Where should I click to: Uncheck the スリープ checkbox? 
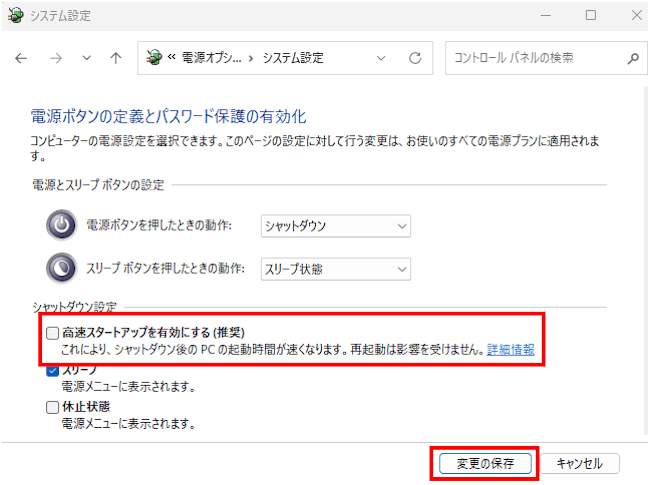[53, 371]
